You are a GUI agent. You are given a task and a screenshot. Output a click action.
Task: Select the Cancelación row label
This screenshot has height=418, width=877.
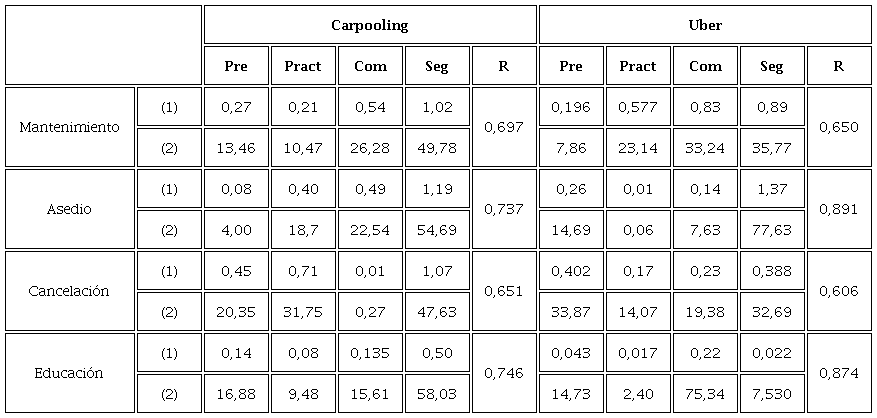(x=70, y=291)
